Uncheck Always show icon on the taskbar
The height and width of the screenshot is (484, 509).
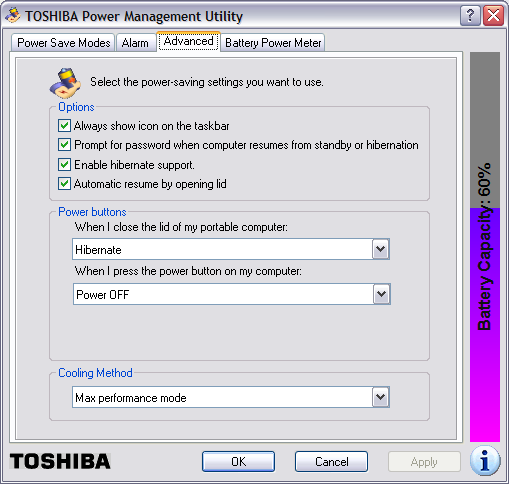click(64, 126)
